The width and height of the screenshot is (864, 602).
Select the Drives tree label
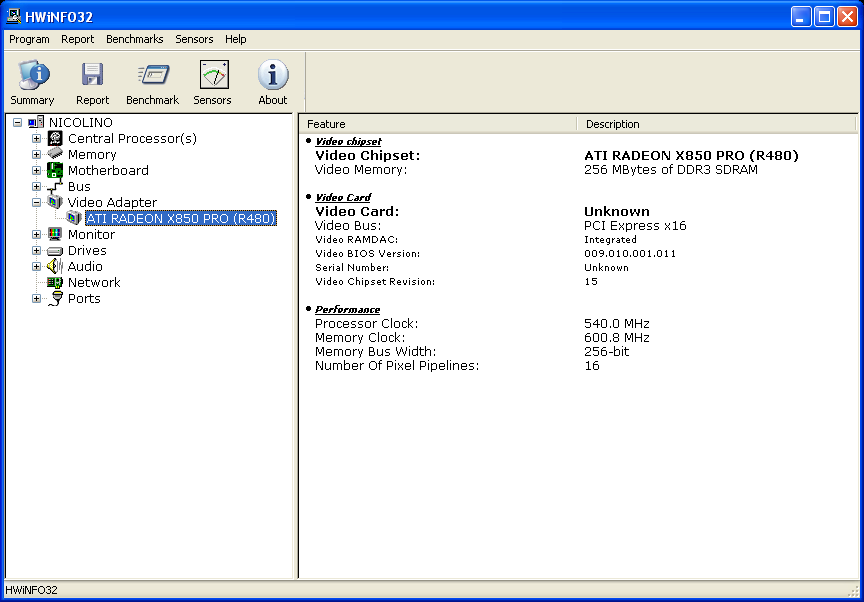point(87,250)
